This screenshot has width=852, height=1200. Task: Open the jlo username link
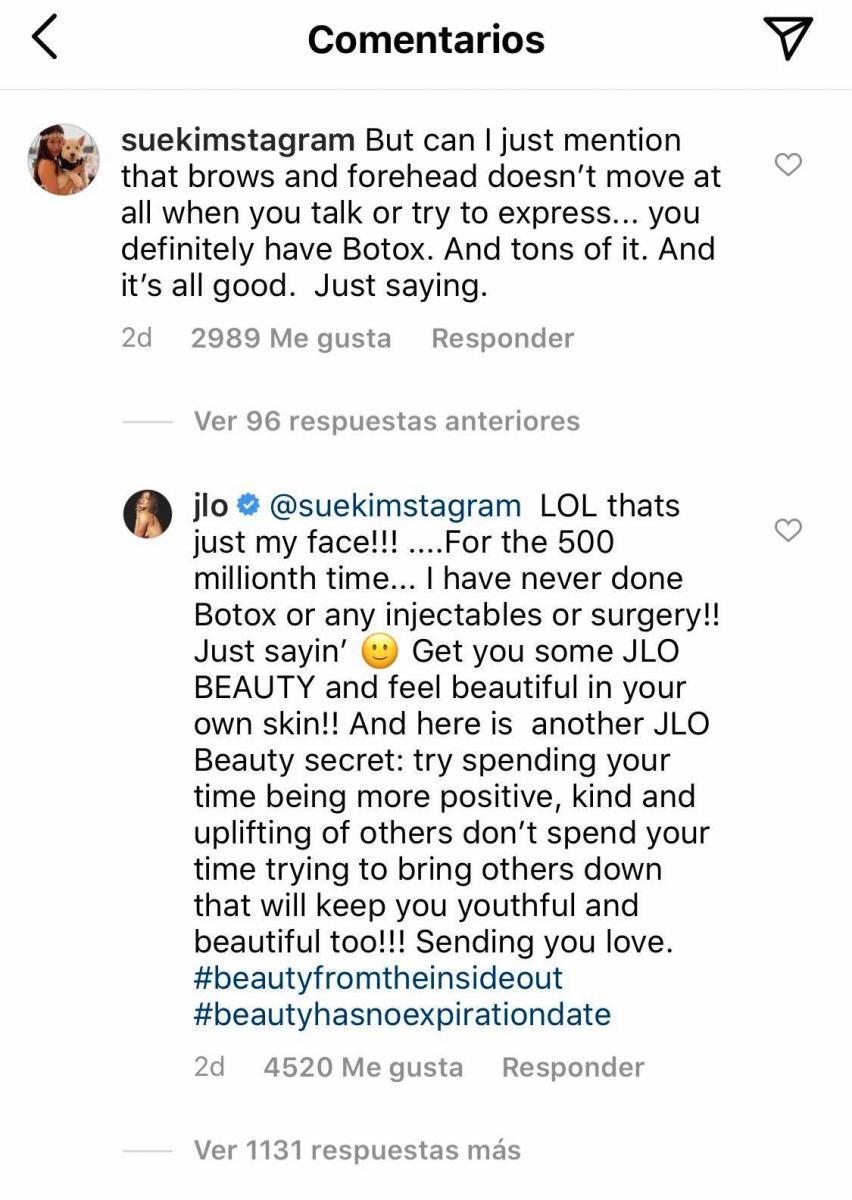click(x=210, y=506)
